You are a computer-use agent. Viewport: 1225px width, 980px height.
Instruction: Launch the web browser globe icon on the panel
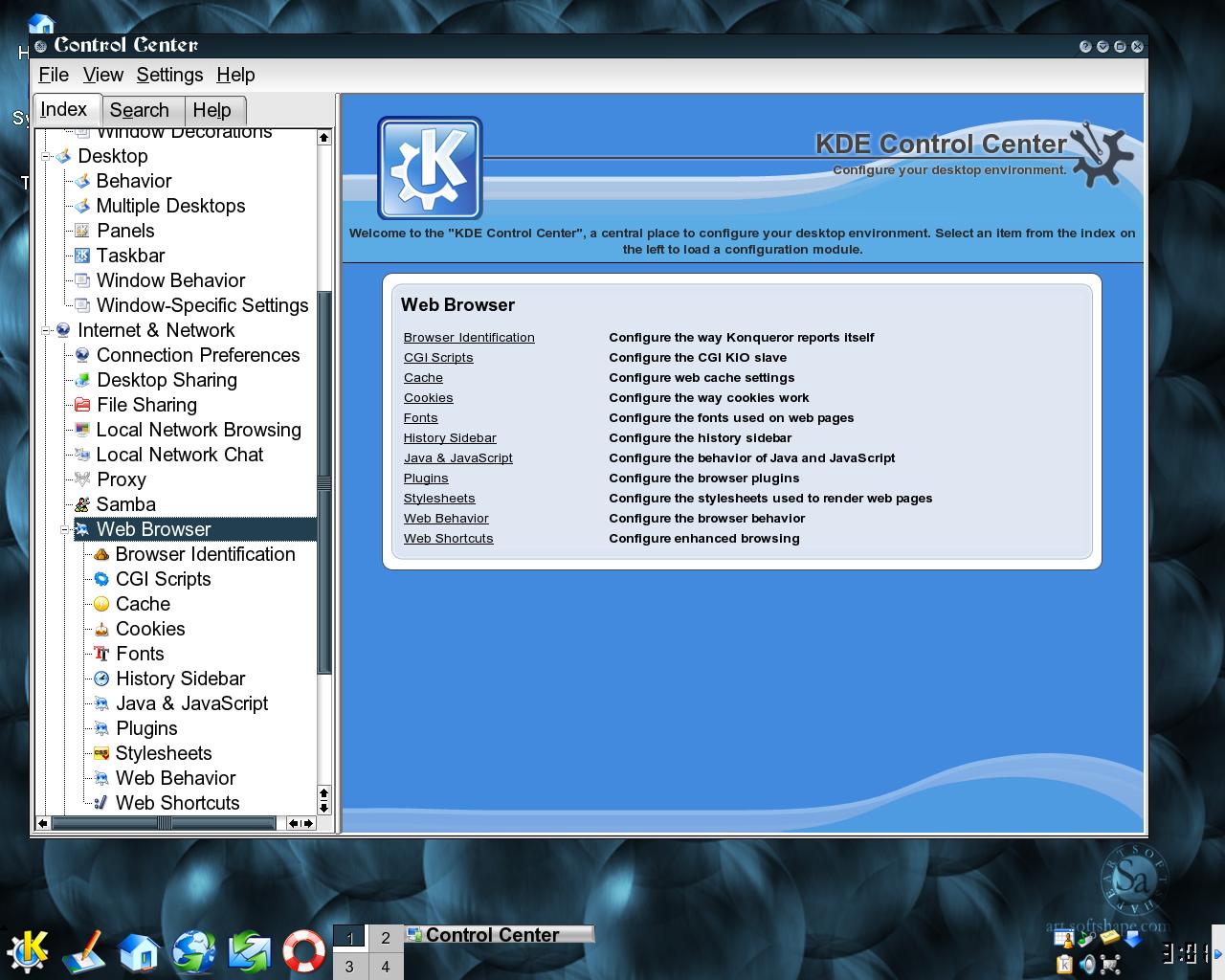(x=194, y=951)
